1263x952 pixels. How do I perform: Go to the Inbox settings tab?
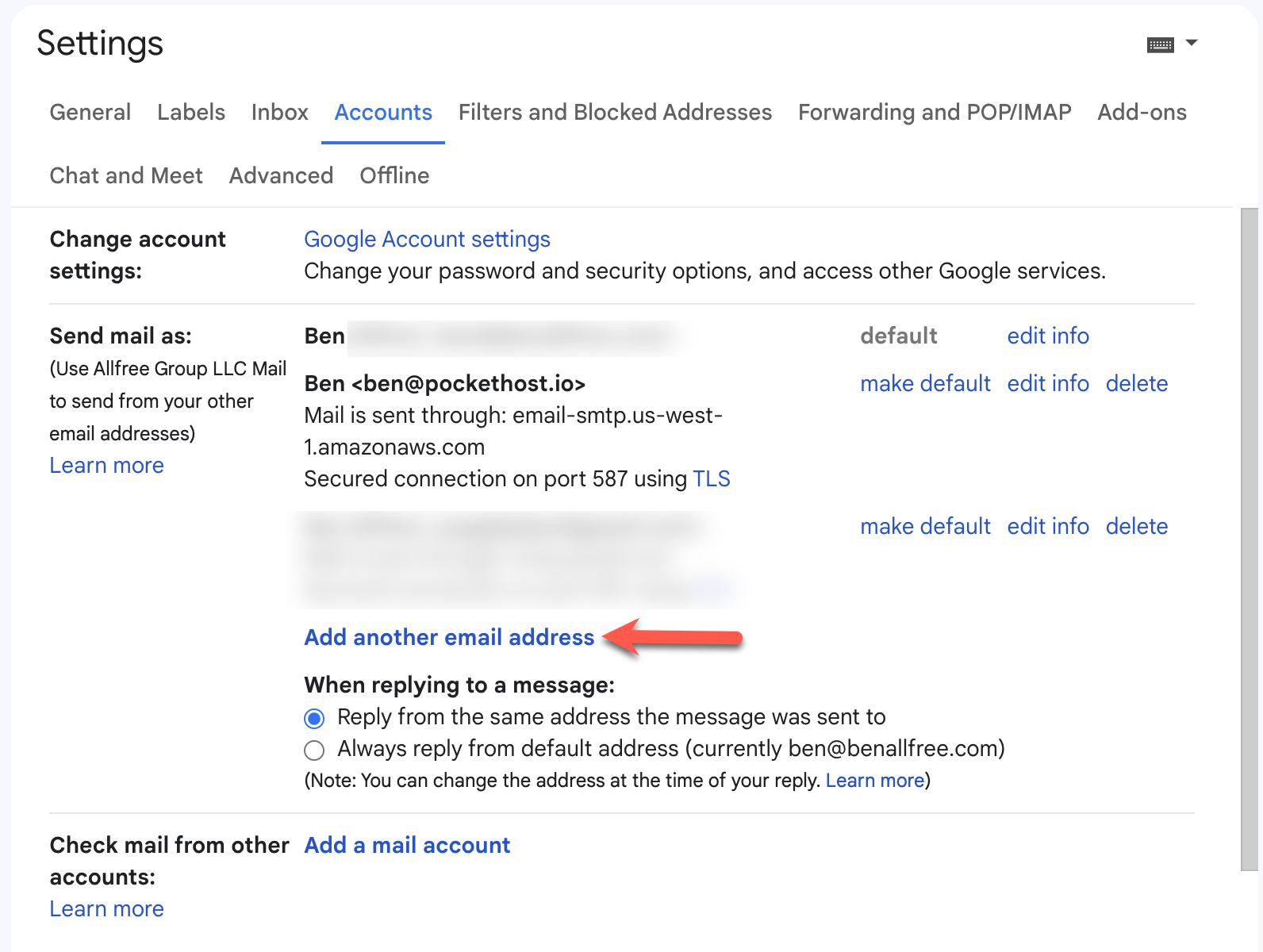coord(279,113)
